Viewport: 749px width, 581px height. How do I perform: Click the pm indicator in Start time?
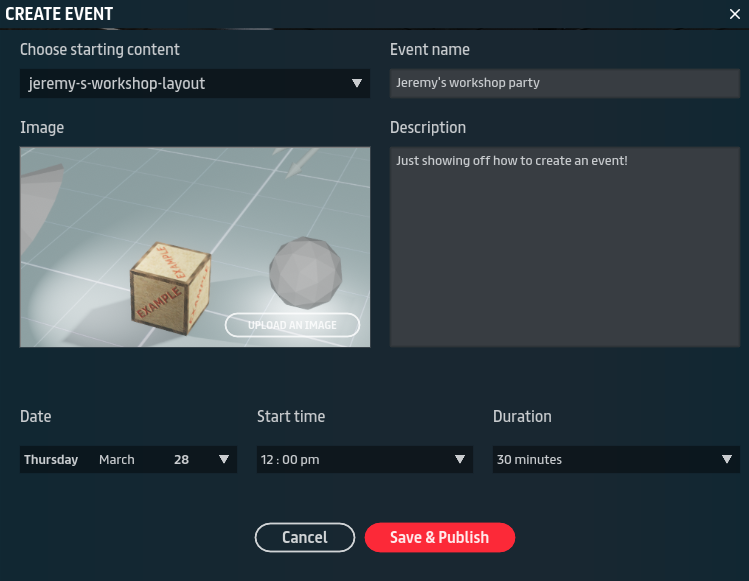tap(310, 460)
